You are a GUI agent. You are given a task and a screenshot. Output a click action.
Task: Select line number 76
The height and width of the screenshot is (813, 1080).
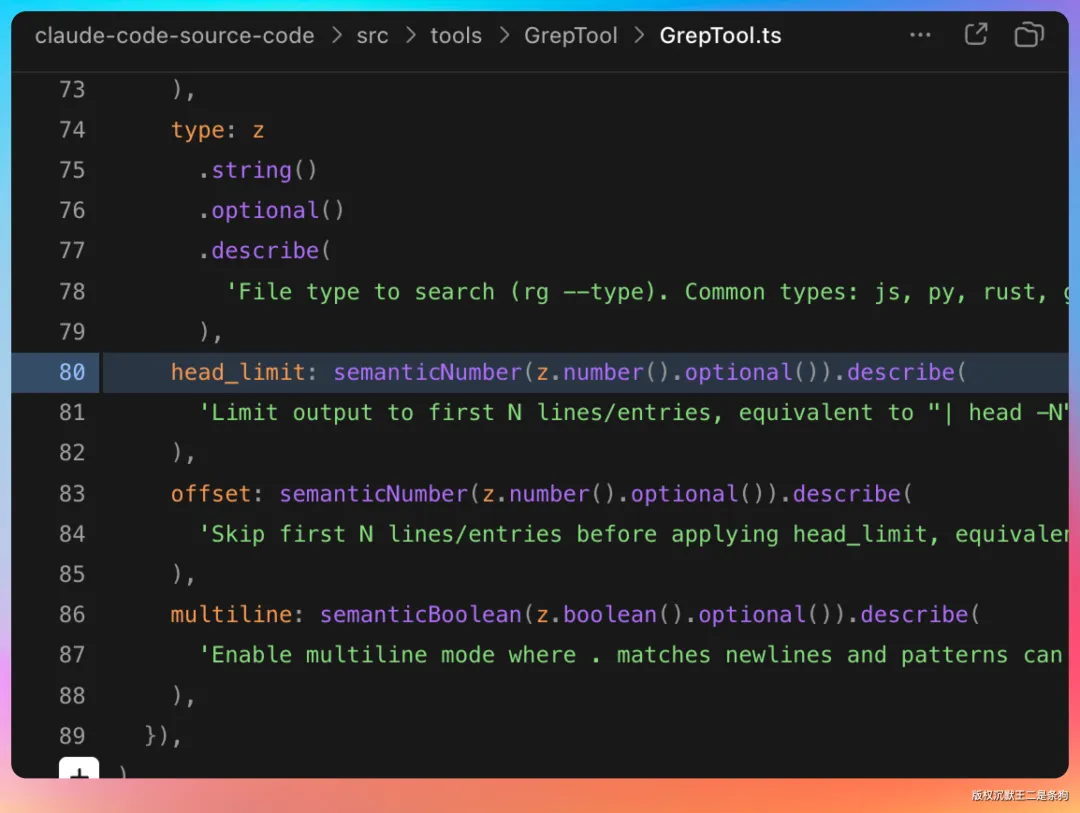[72, 210]
